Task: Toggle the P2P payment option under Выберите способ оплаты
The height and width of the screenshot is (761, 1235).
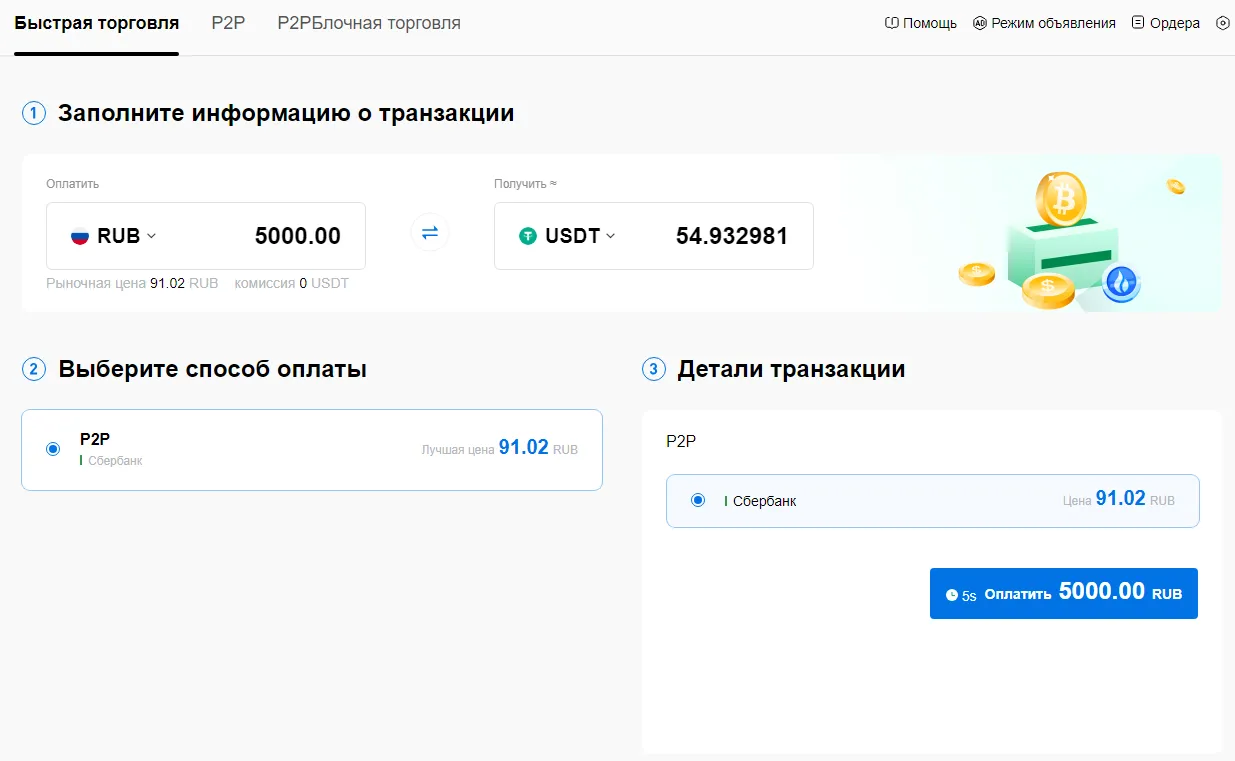Action: coord(311,448)
